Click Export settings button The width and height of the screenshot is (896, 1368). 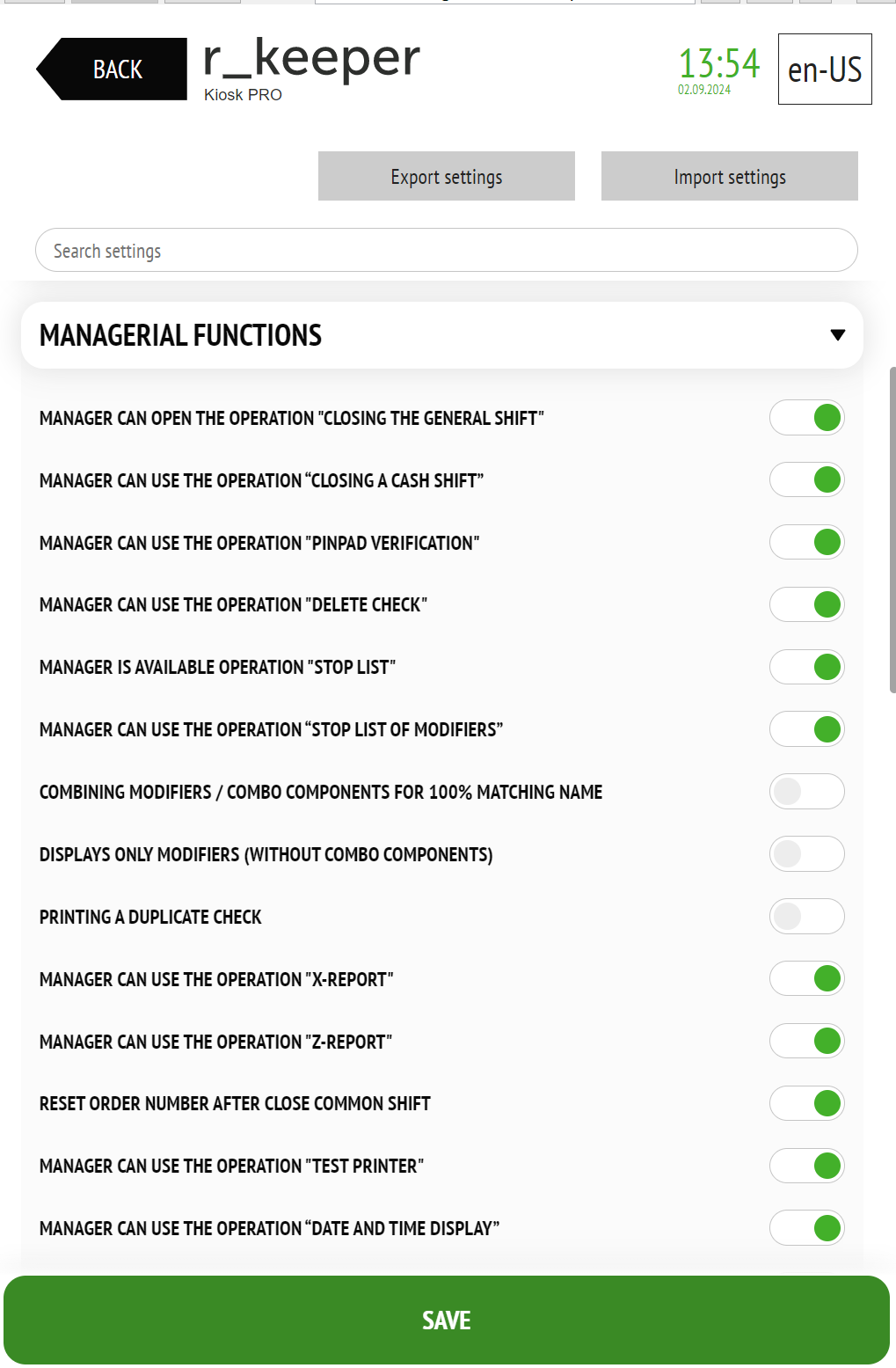tap(447, 176)
